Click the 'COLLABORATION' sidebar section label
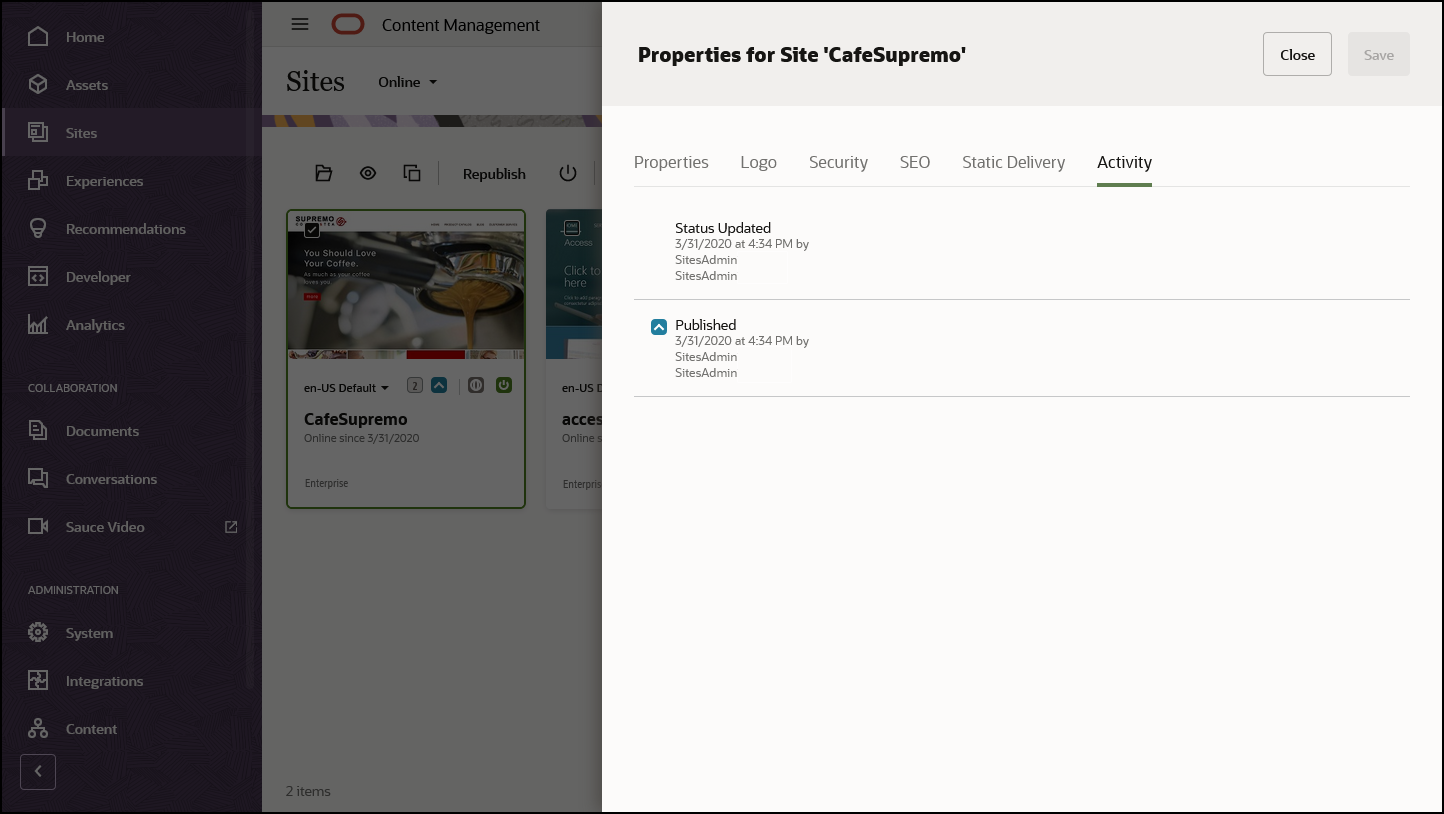The width and height of the screenshot is (1444, 814). point(72,388)
